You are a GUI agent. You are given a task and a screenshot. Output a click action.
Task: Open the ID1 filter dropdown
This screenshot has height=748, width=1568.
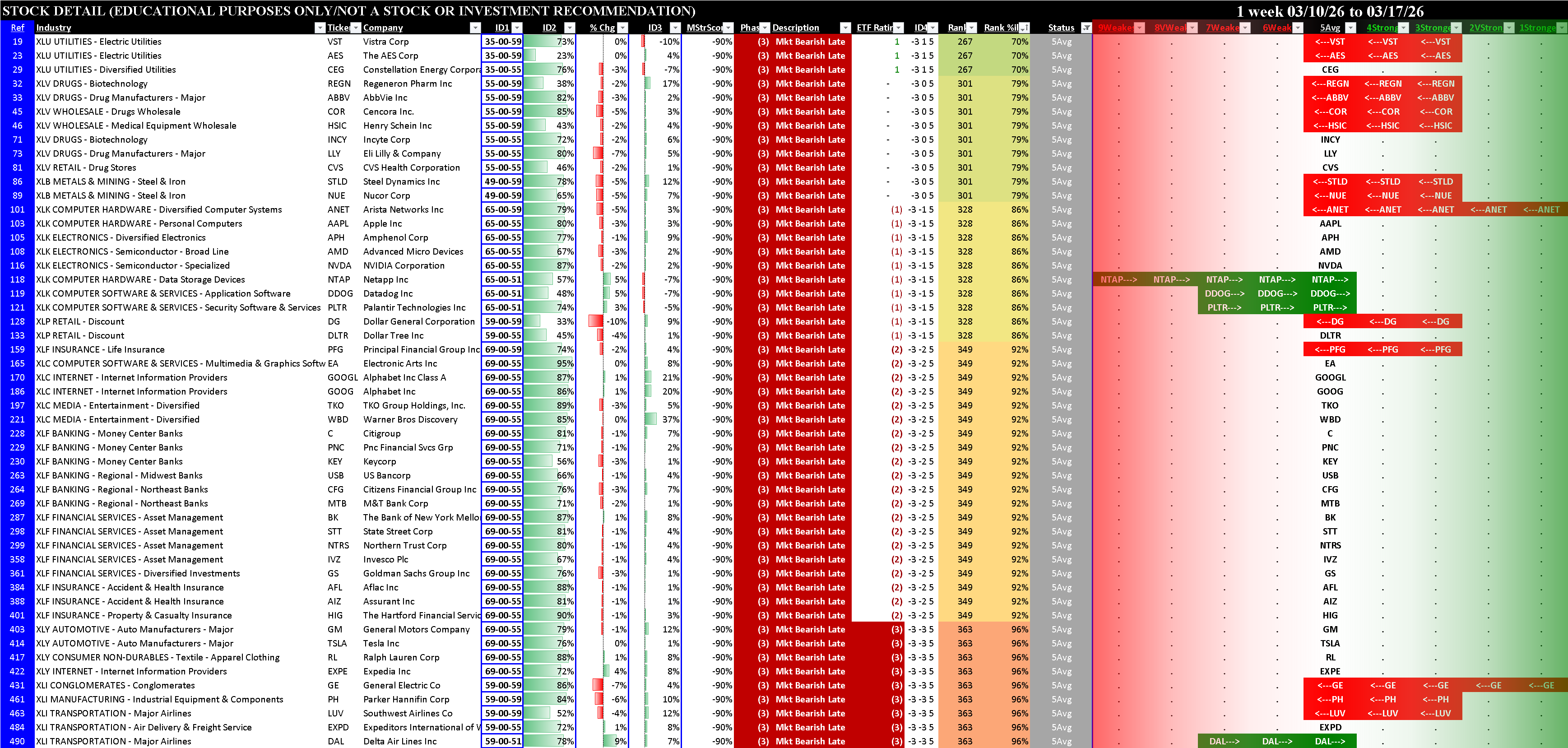click(x=517, y=28)
